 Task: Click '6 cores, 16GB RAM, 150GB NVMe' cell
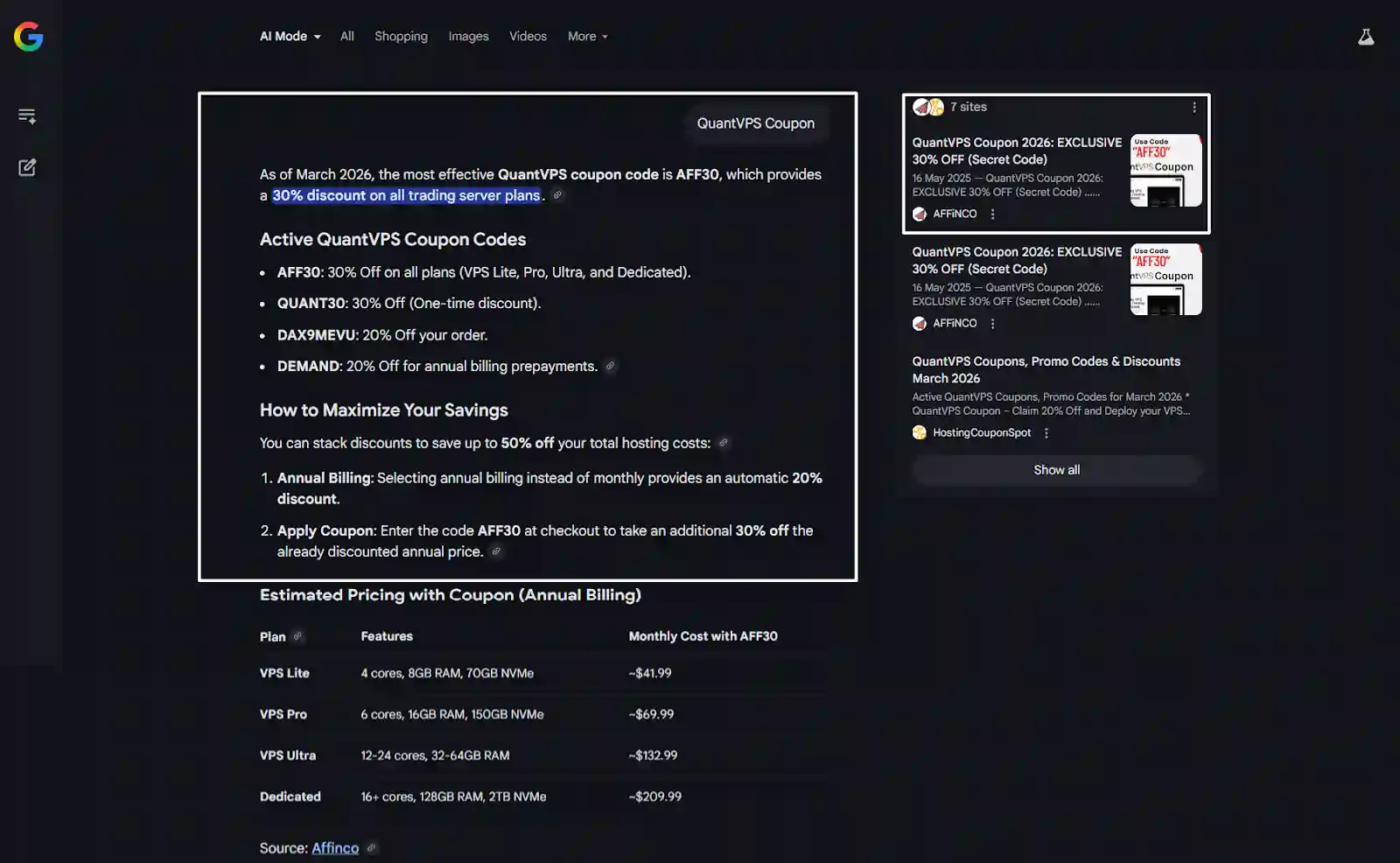pyautogui.click(x=452, y=714)
